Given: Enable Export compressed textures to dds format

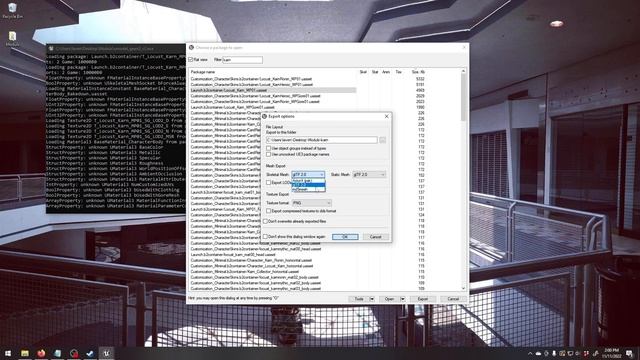Looking at the screenshot, I should [269, 211].
